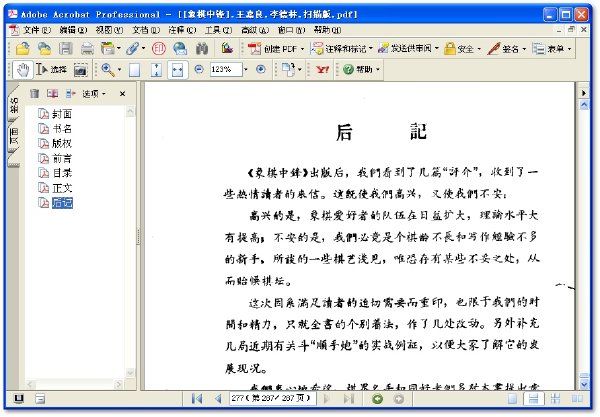The height and width of the screenshot is (417, 600).
Task: Open the Secure 安全 dropdown
Action: [x=462, y=49]
